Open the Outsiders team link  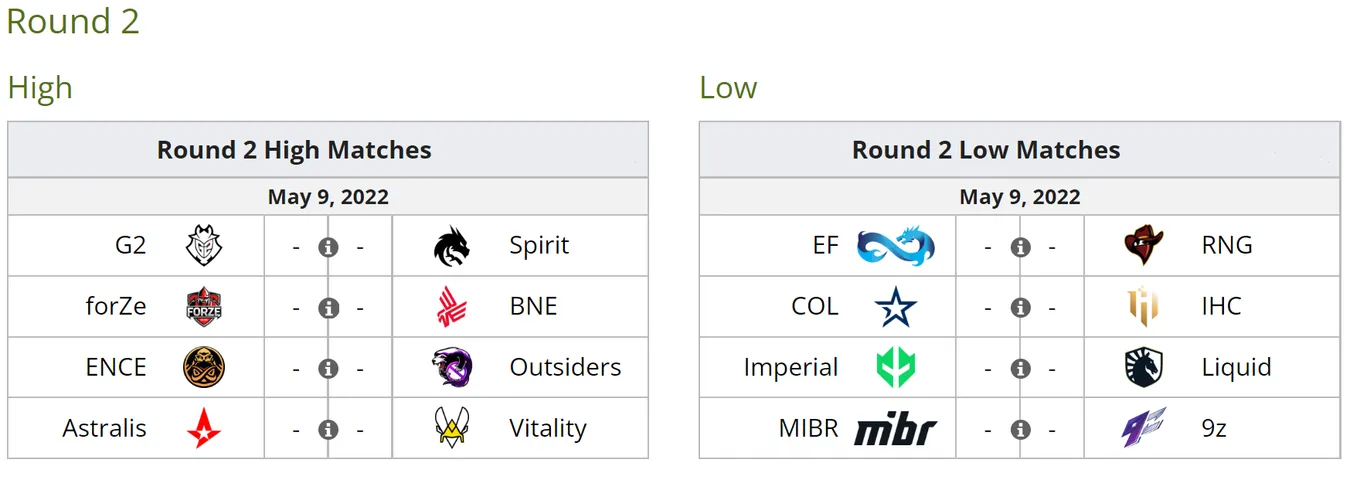pyautogui.click(x=565, y=368)
